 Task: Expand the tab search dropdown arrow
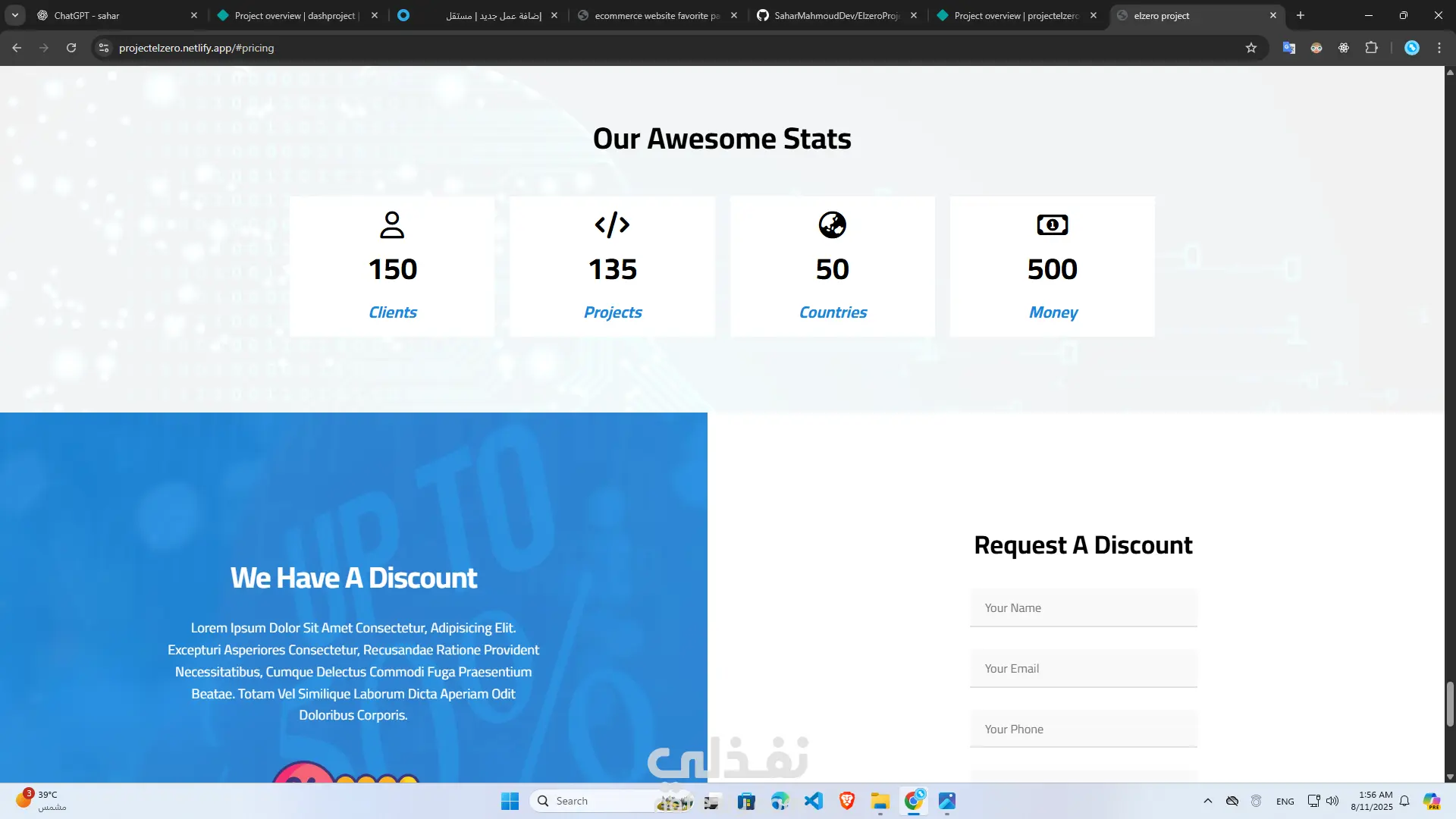(15, 15)
